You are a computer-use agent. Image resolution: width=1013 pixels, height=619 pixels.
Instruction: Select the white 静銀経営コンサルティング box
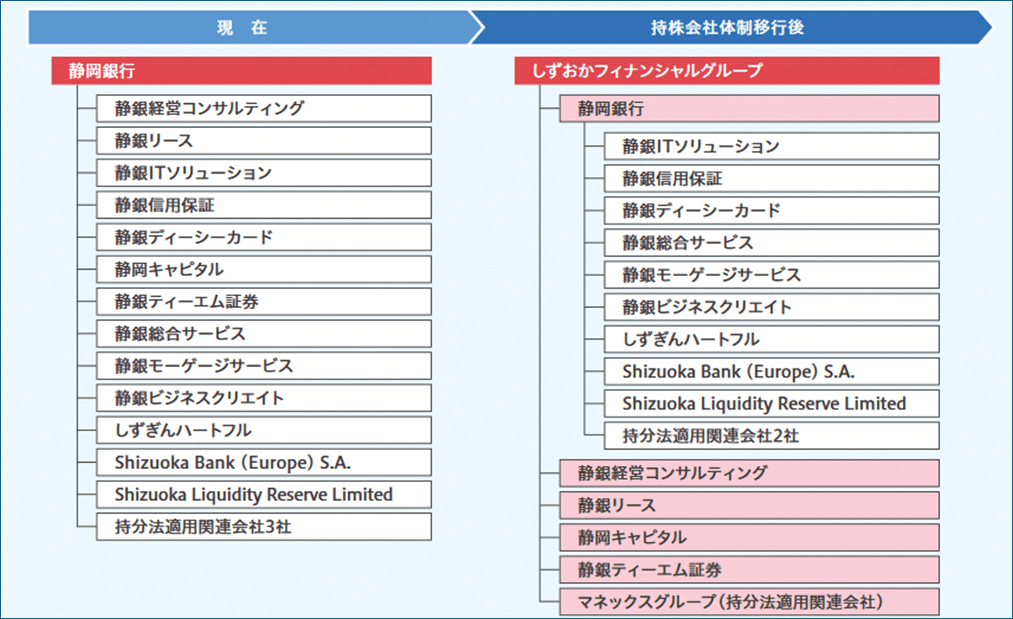(x=264, y=109)
